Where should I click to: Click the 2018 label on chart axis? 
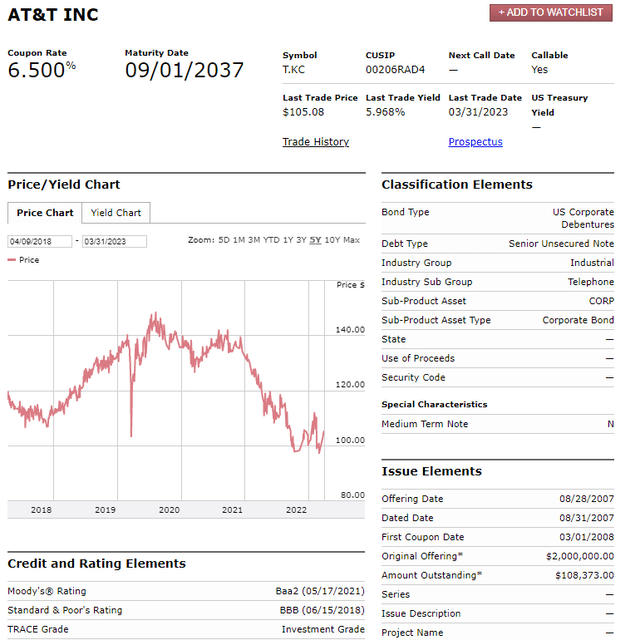(x=41, y=510)
